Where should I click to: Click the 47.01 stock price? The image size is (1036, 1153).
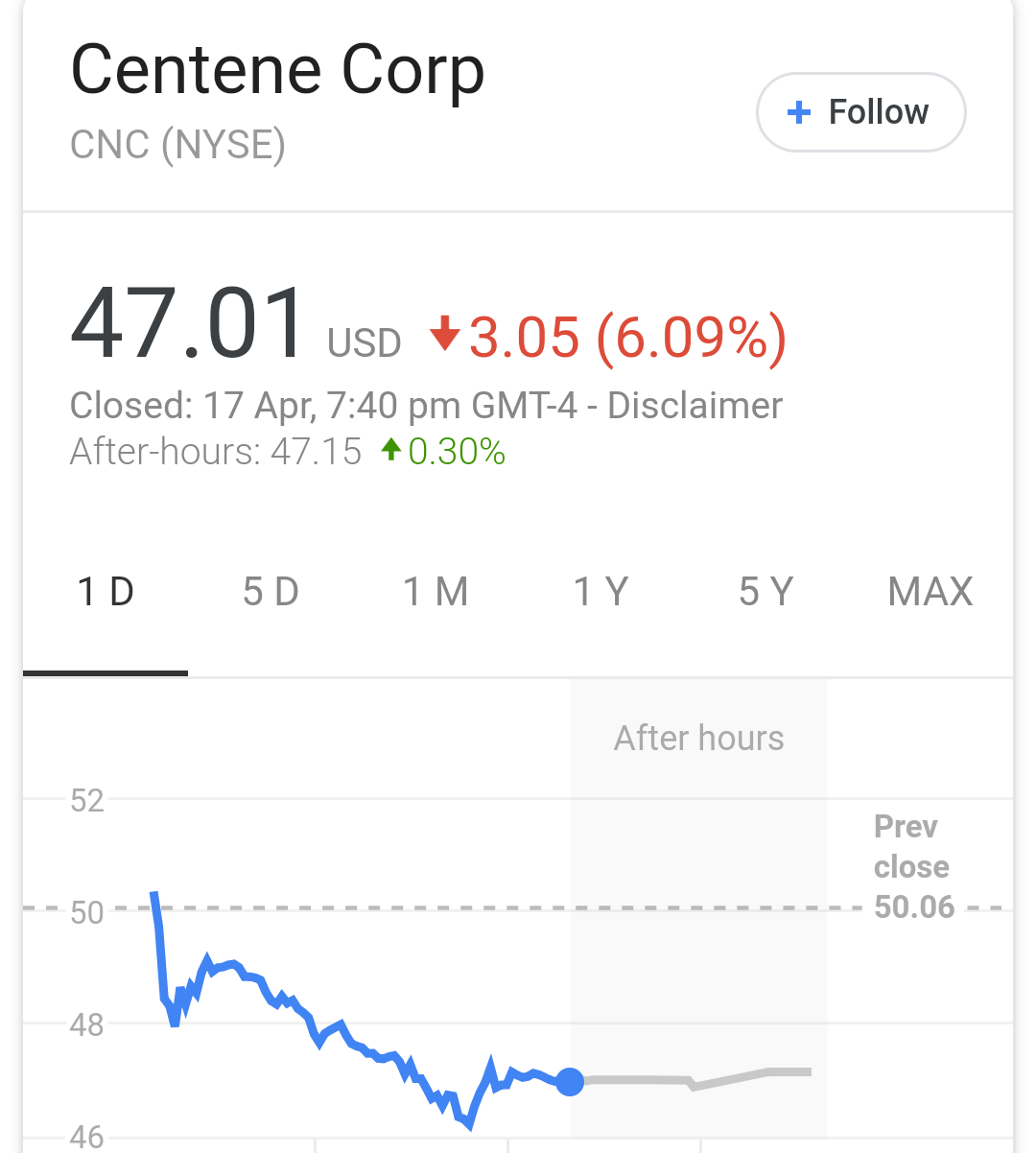(x=188, y=324)
